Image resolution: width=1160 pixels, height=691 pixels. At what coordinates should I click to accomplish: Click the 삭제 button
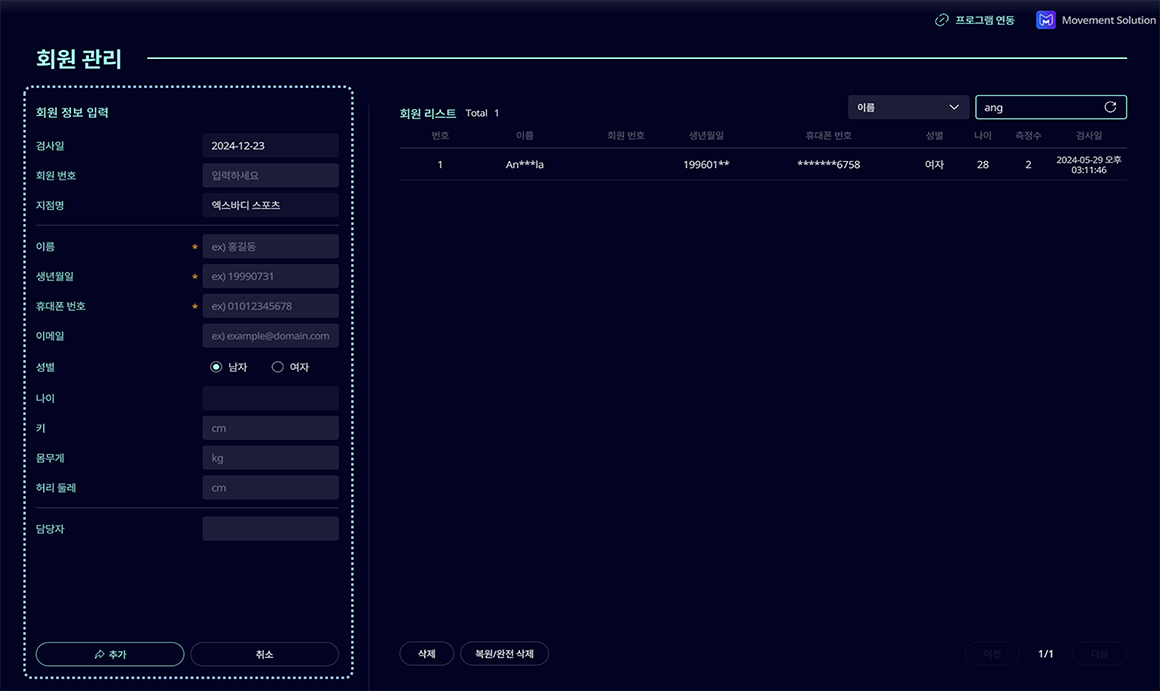point(427,654)
